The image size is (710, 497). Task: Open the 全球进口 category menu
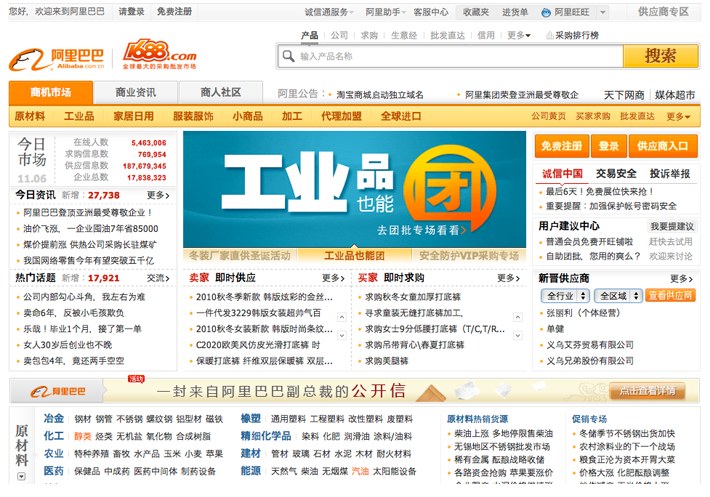click(x=401, y=116)
